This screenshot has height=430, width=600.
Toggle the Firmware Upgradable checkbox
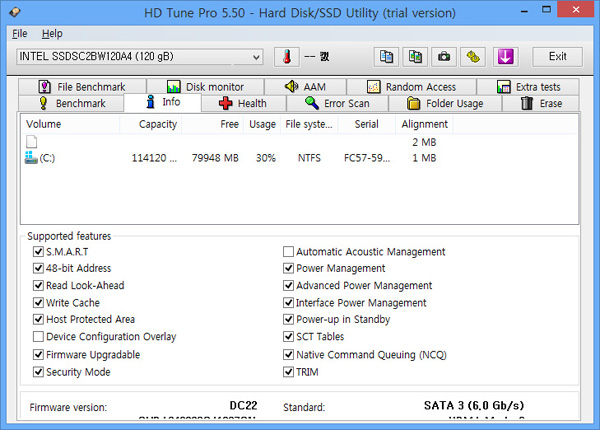point(38,355)
